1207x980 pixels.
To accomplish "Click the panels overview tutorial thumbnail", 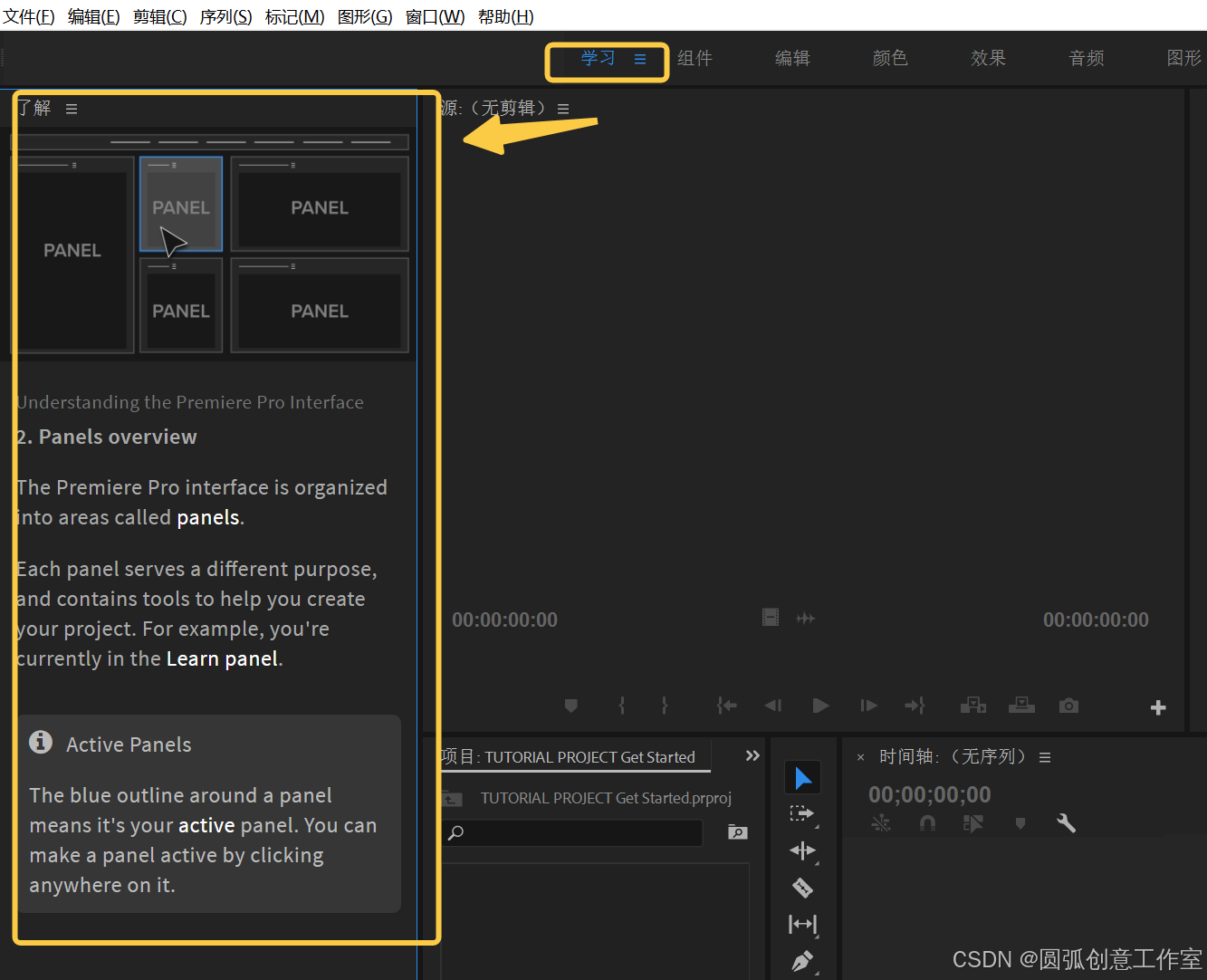I will coord(210,244).
